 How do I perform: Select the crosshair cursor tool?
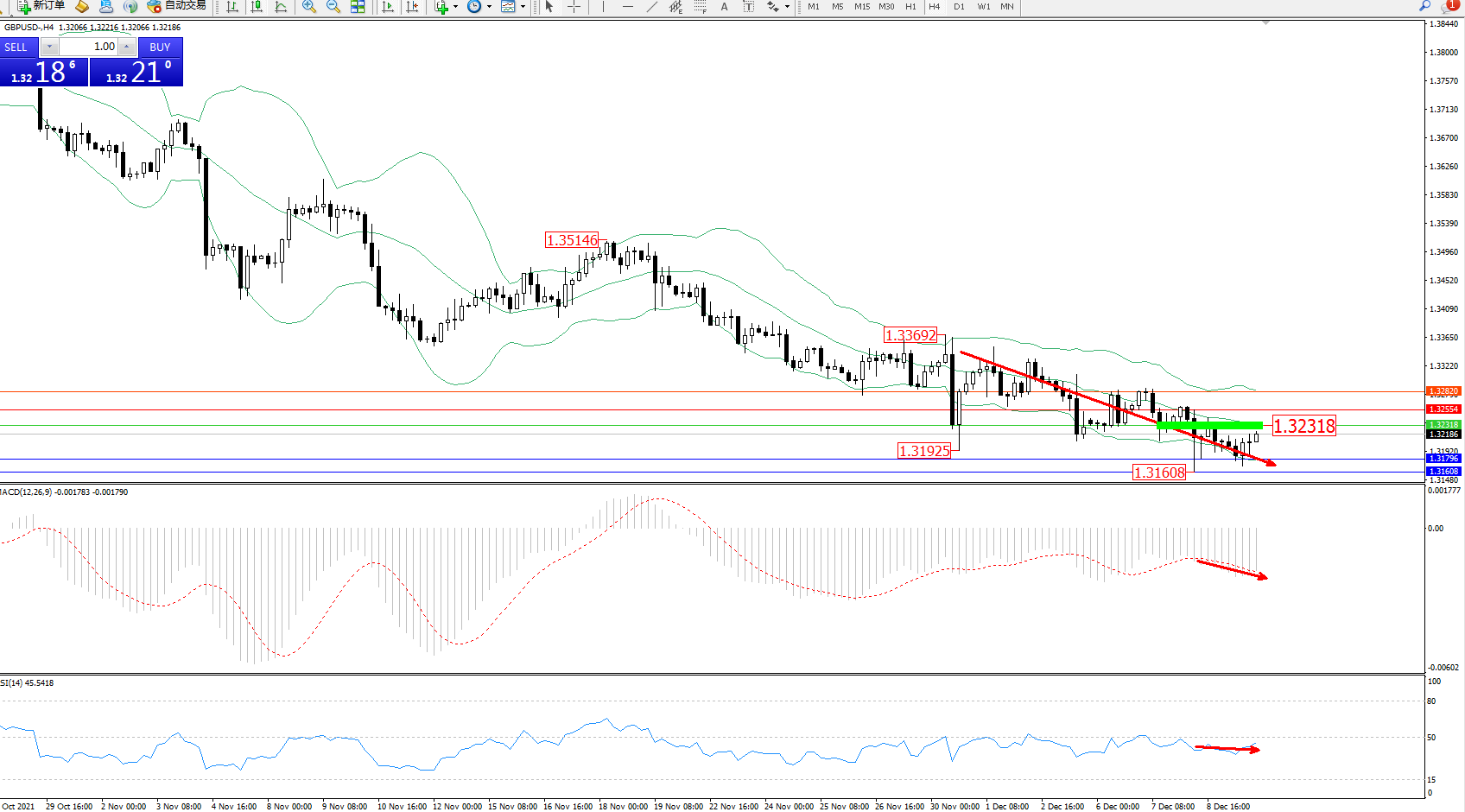(574, 7)
